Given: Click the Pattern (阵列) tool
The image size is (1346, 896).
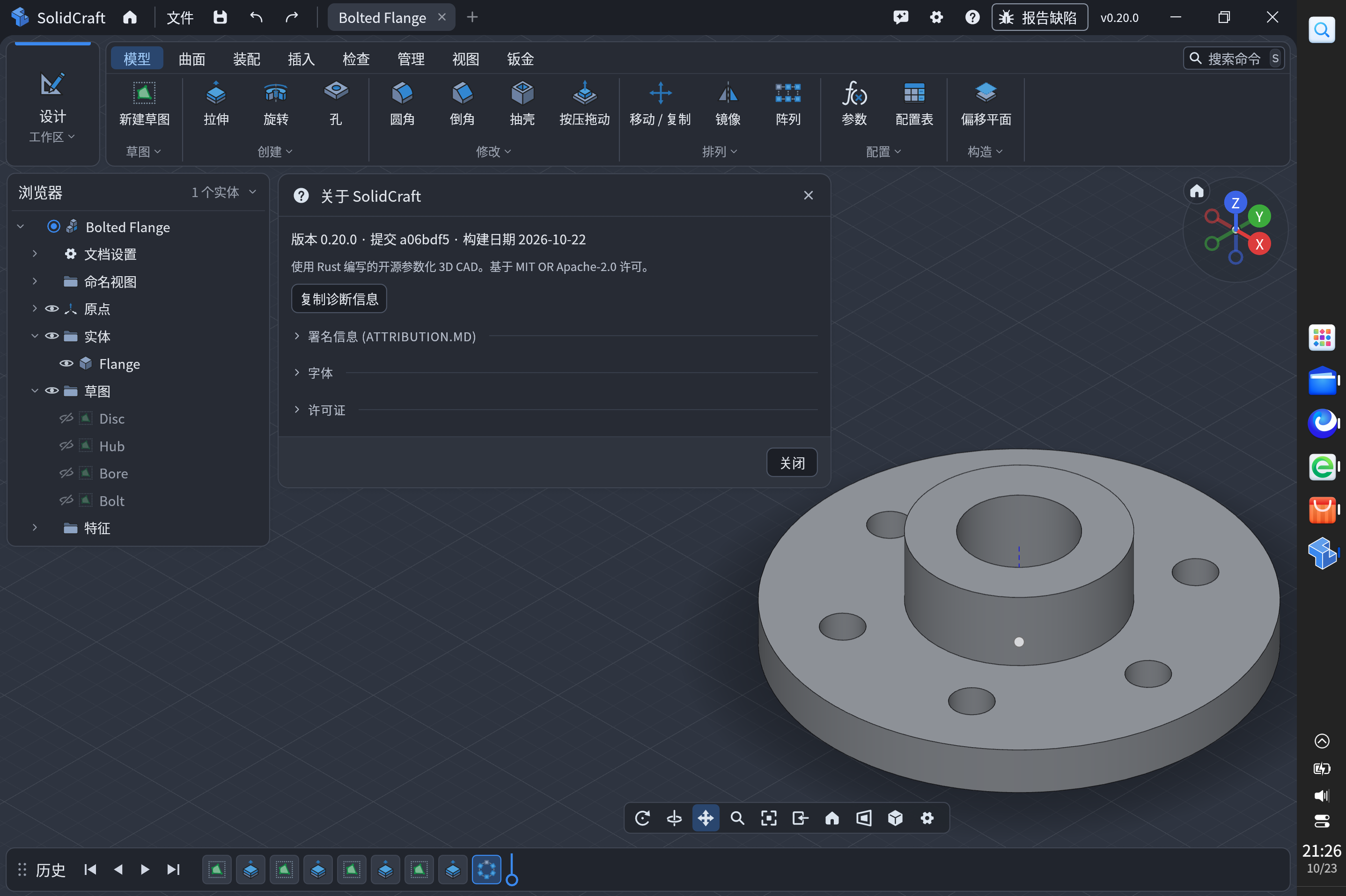Looking at the screenshot, I should point(788,104).
